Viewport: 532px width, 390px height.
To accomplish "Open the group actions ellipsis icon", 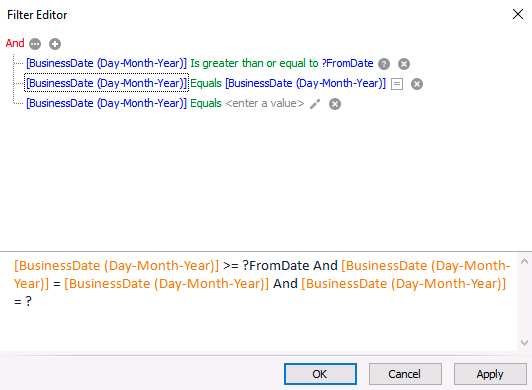I will coord(35,44).
